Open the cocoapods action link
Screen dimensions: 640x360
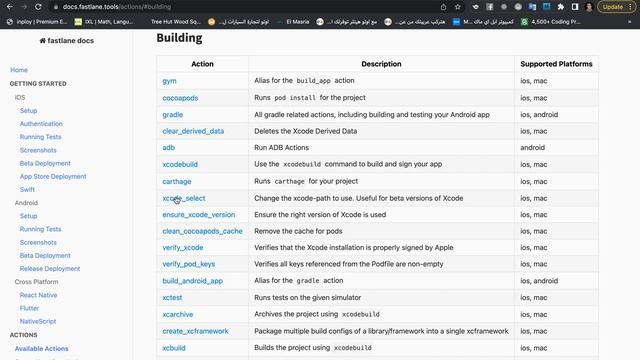click(180, 98)
